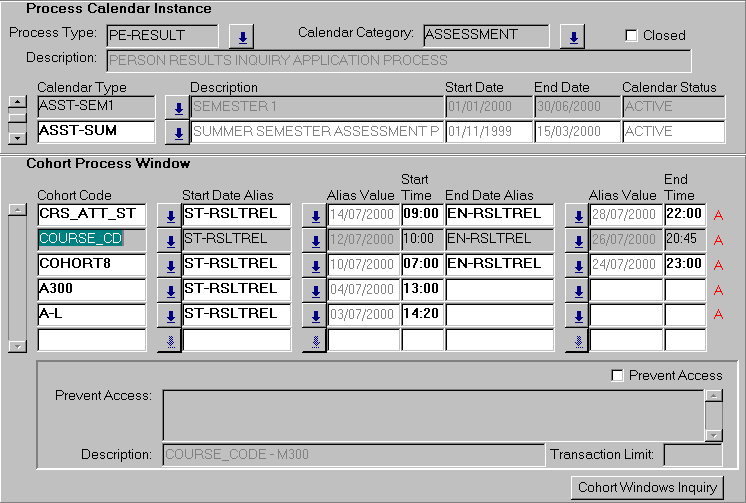Select the COURSE_CD cohort code field
Image resolution: width=746 pixels, height=503 pixels.
coord(91,239)
